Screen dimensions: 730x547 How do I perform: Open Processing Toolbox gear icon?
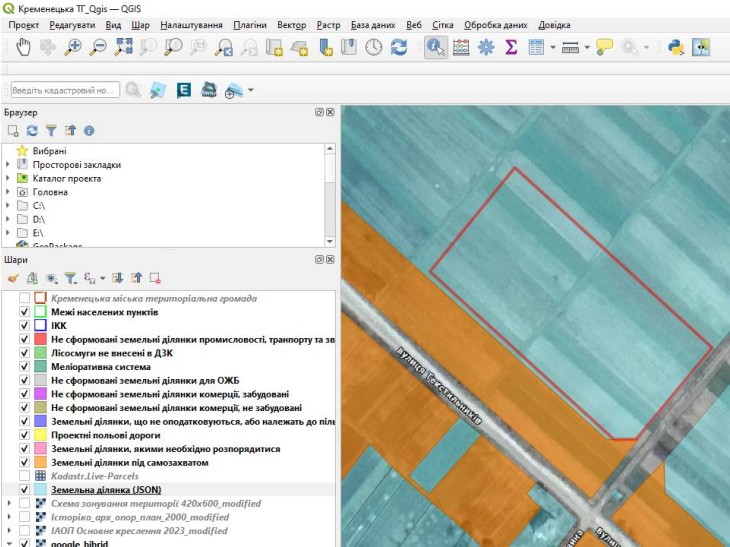(486, 47)
